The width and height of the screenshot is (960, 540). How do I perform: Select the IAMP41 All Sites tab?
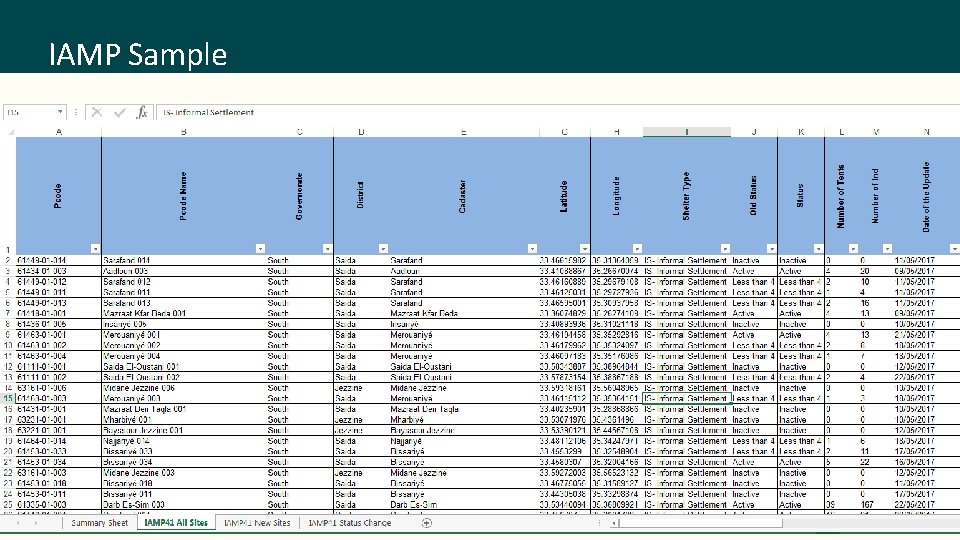pyautogui.click(x=176, y=523)
